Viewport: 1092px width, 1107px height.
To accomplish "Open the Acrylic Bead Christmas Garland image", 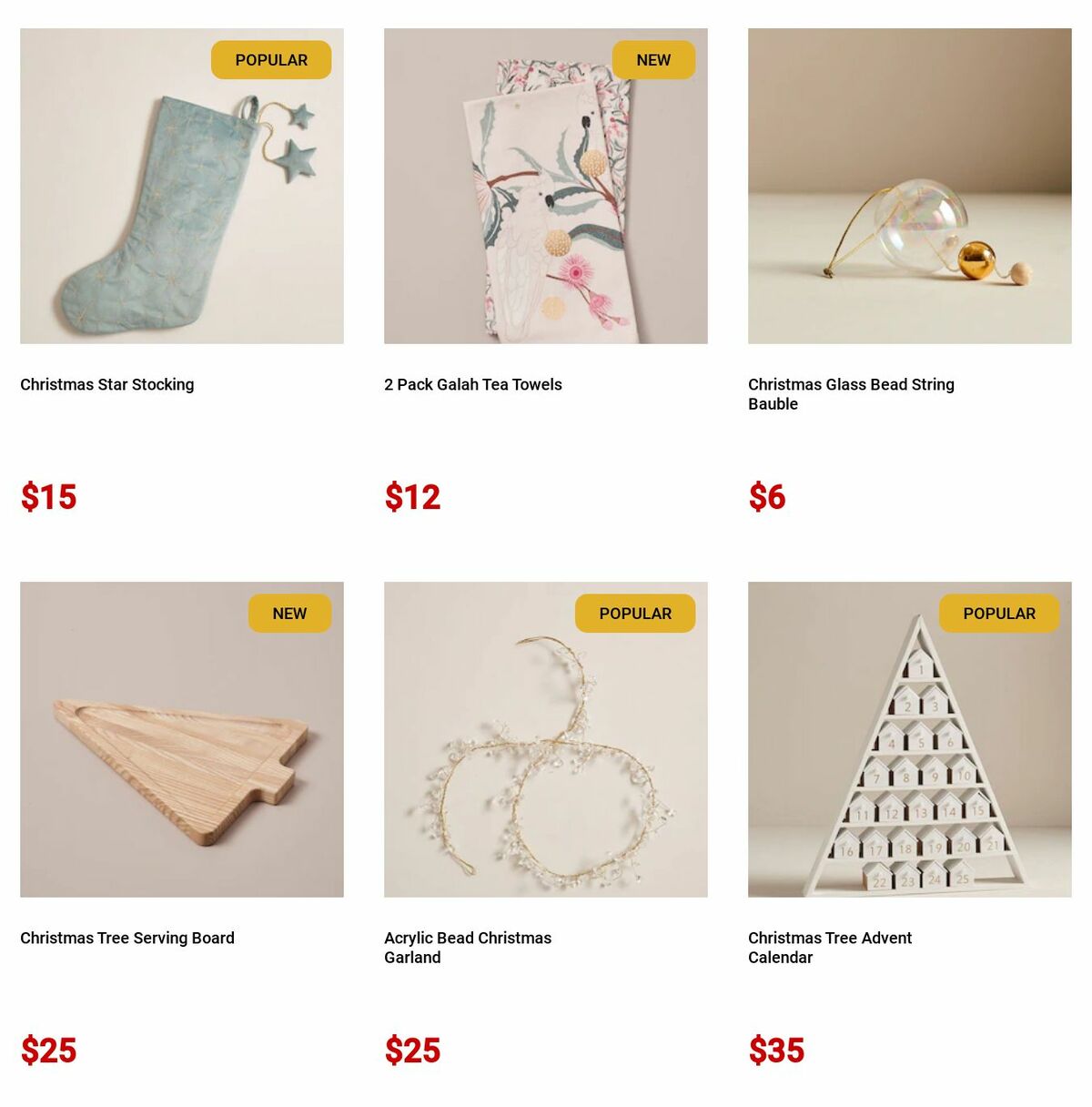I will coord(546,739).
